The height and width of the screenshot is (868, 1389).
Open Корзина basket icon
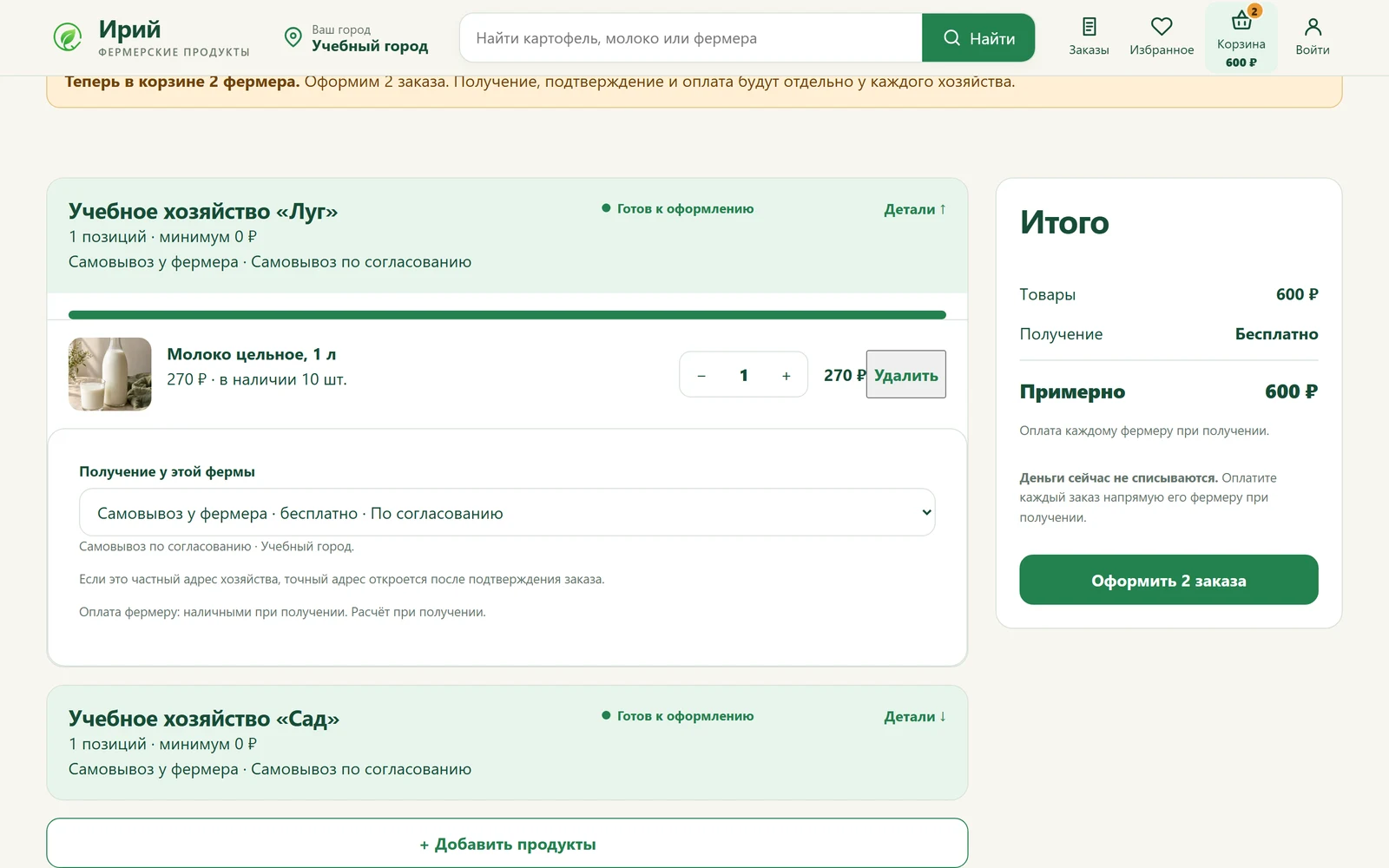pos(1241,20)
